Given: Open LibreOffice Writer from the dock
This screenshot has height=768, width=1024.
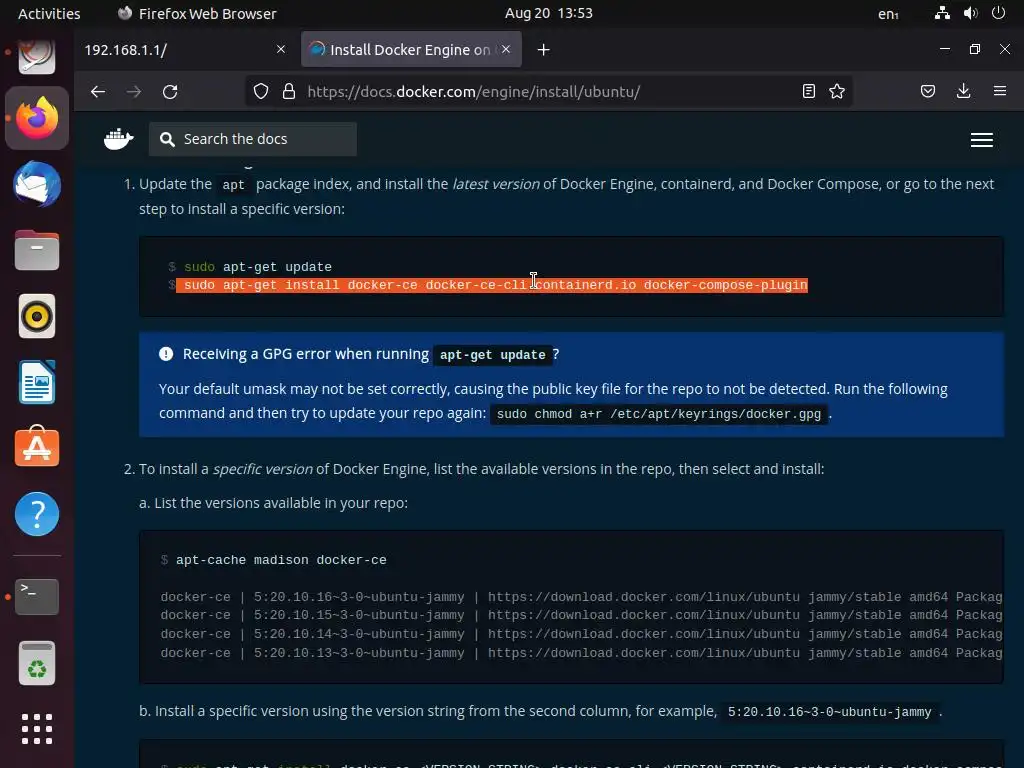Looking at the screenshot, I should (x=37, y=382).
